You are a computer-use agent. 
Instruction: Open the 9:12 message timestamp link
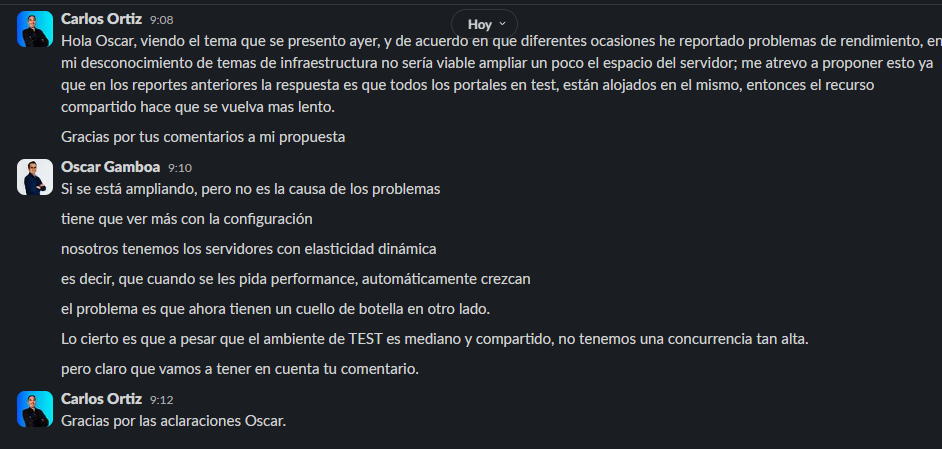click(161, 400)
